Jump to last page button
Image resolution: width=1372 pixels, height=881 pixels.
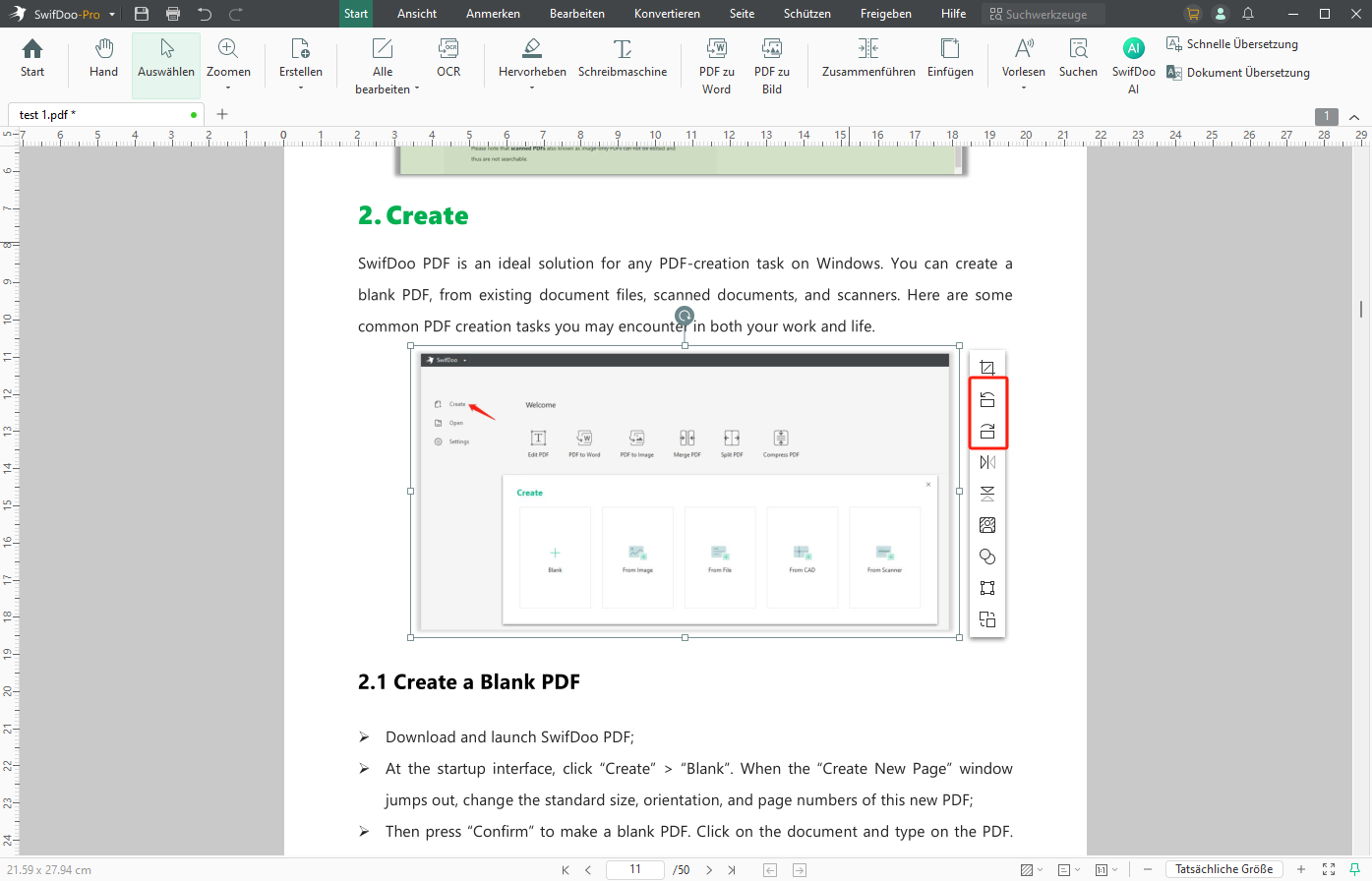tap(732, 870)
